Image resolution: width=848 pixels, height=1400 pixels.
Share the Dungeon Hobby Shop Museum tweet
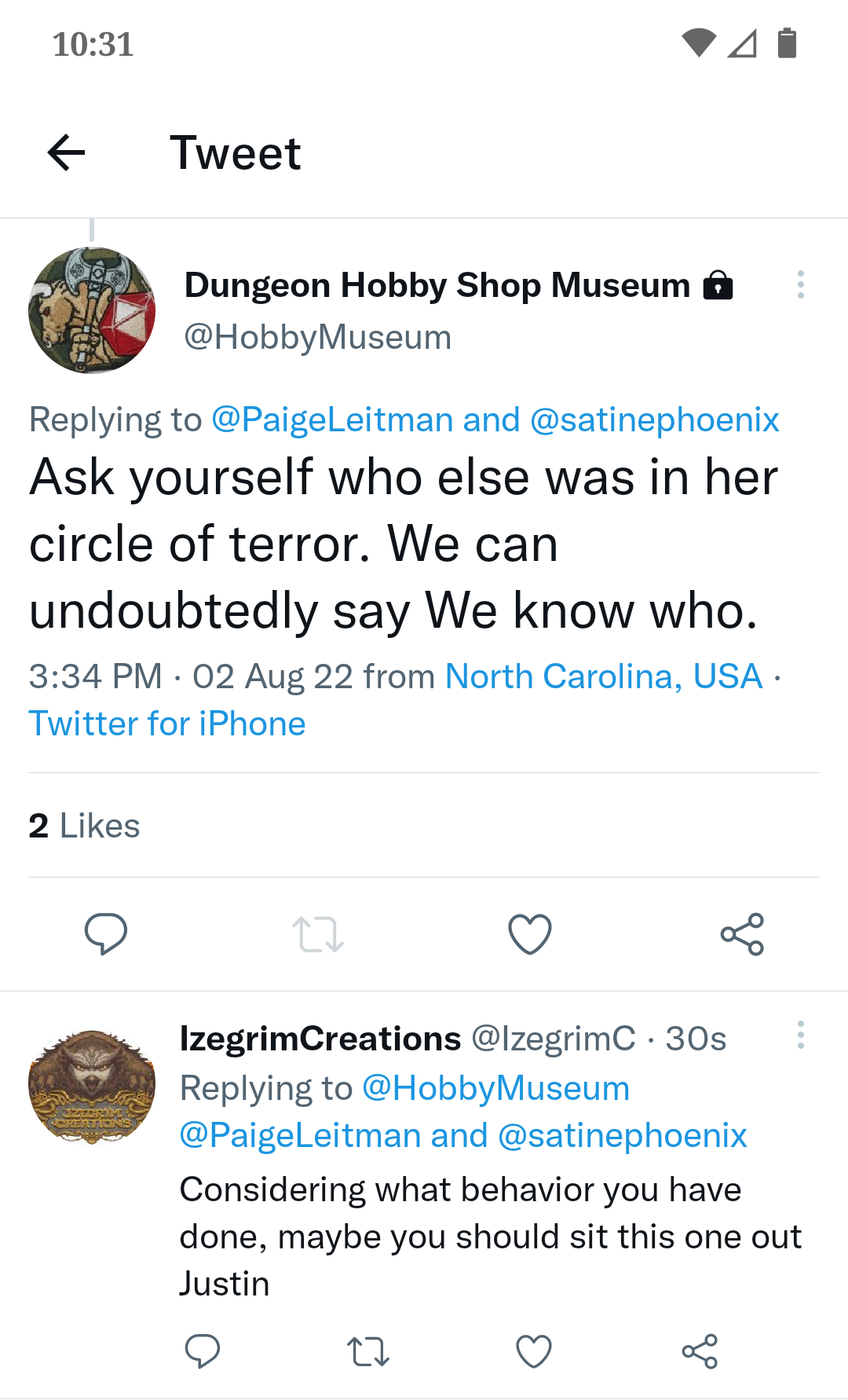pos(742,933)
